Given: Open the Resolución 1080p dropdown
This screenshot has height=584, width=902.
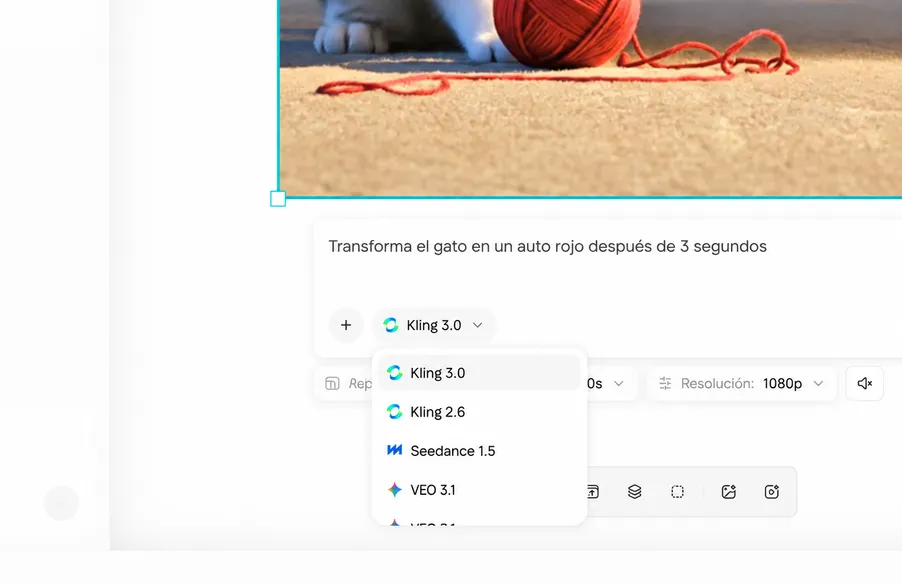Looking at the screenshot, I should point(742,383).
